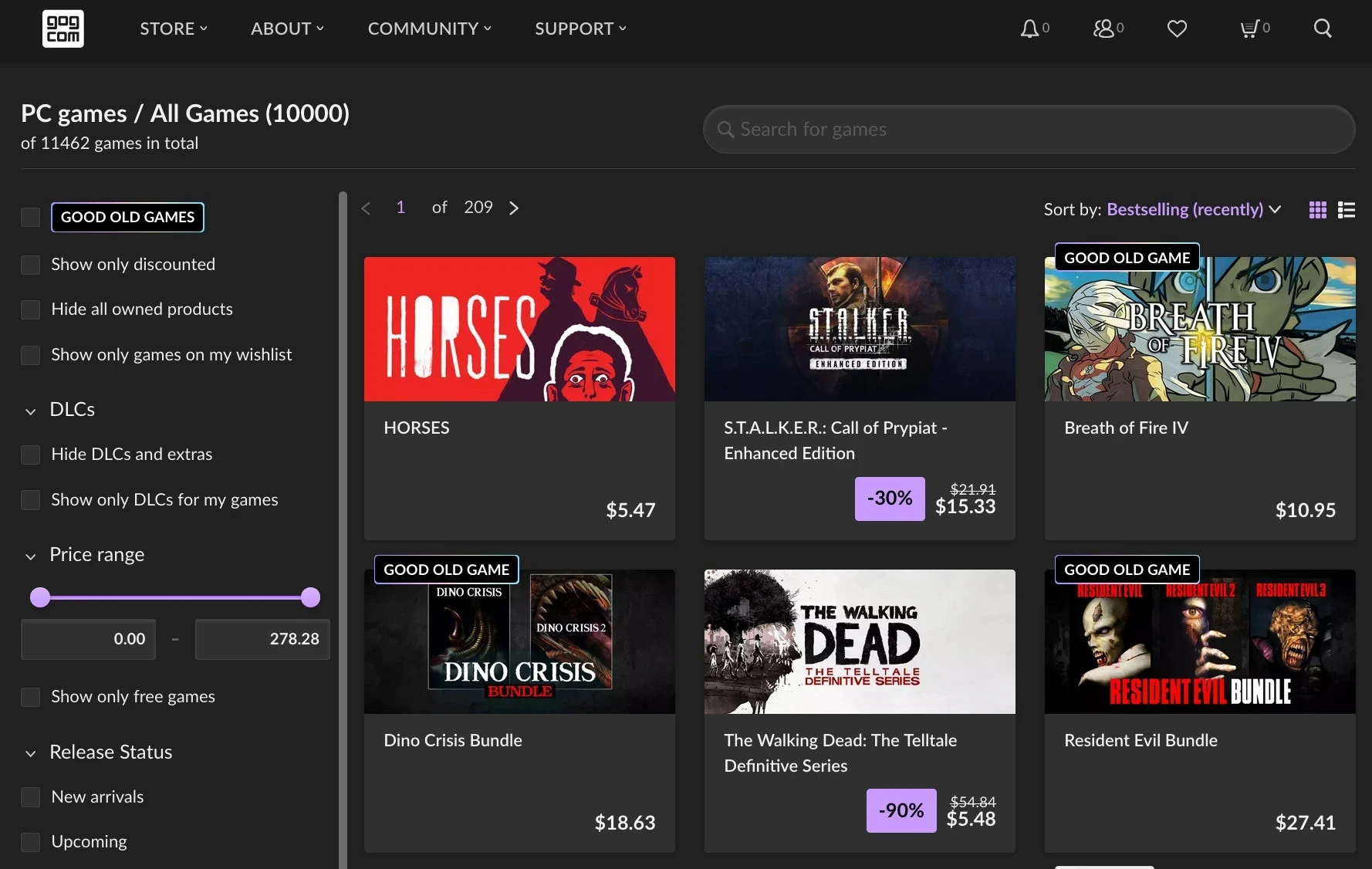Open the Breath of Fire IV title
Screen dimensions: 1372x869
pyautogui.click(x=1126, y=428)
